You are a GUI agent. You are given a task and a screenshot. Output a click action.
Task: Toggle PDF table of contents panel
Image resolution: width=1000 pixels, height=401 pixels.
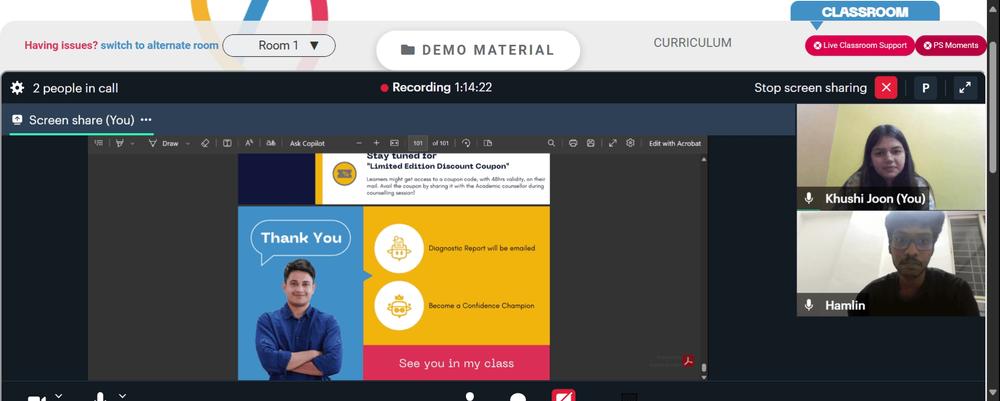pos(99,143)
